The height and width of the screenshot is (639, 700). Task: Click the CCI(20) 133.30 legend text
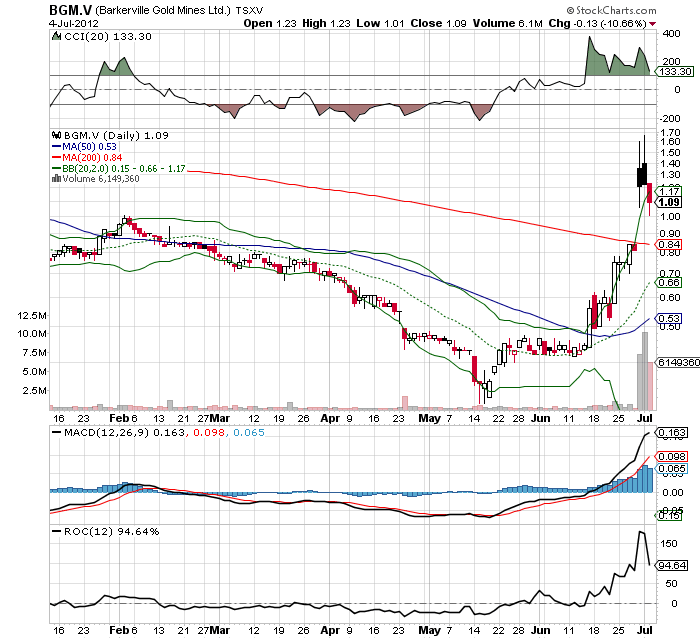(108, 37)
